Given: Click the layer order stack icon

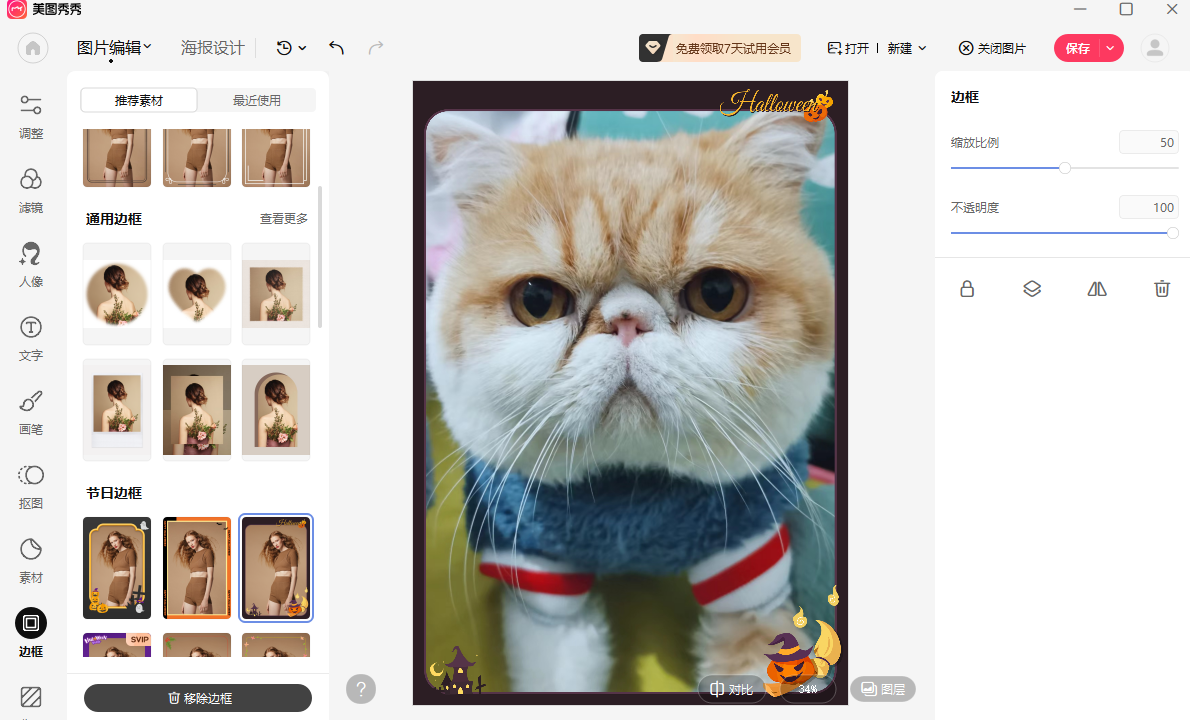Looking at the screenshot, I should (x=1032, y=289).
